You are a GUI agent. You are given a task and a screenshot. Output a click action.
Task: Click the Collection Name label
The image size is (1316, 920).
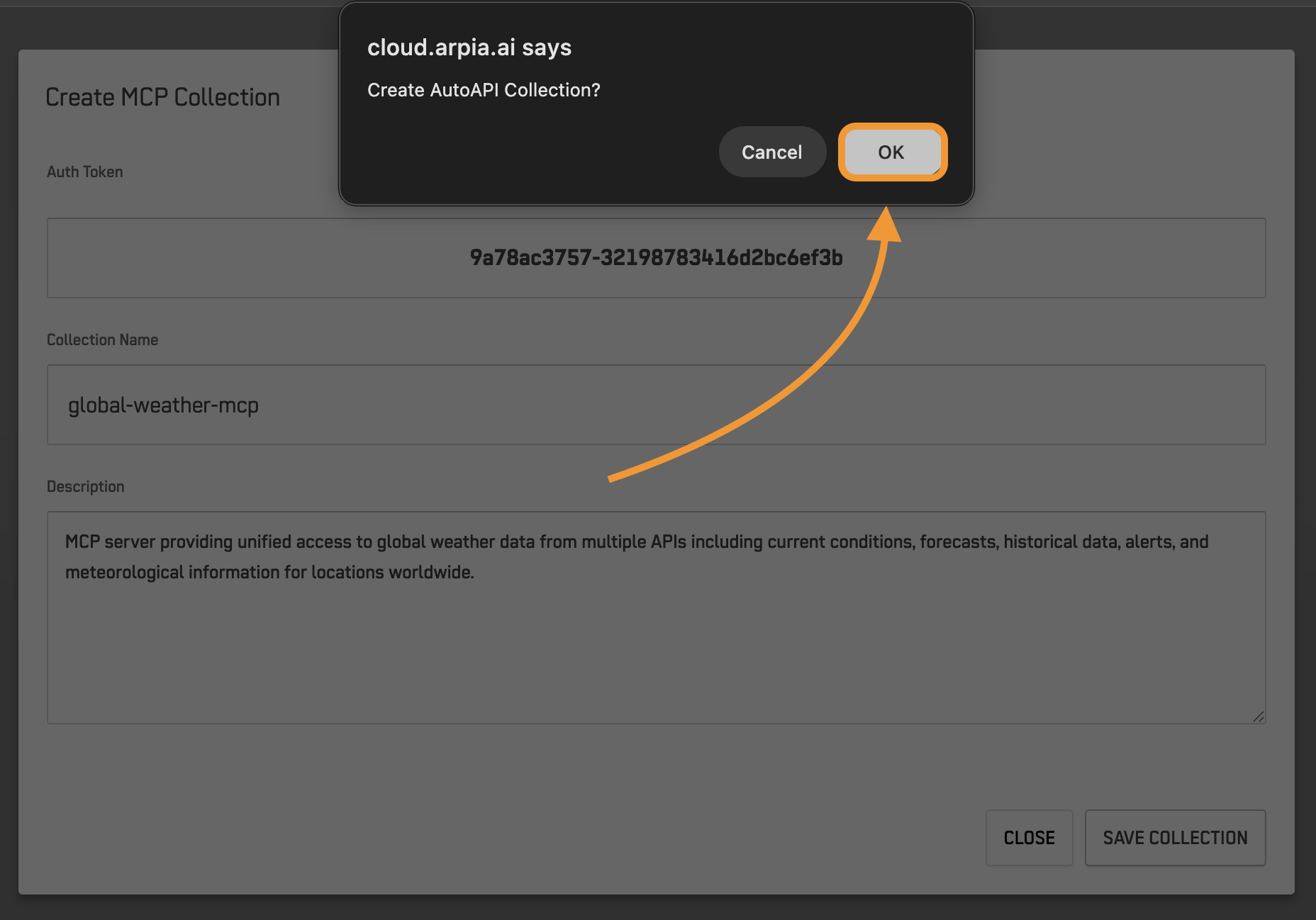pyautogui.click(x=102, y=340)
